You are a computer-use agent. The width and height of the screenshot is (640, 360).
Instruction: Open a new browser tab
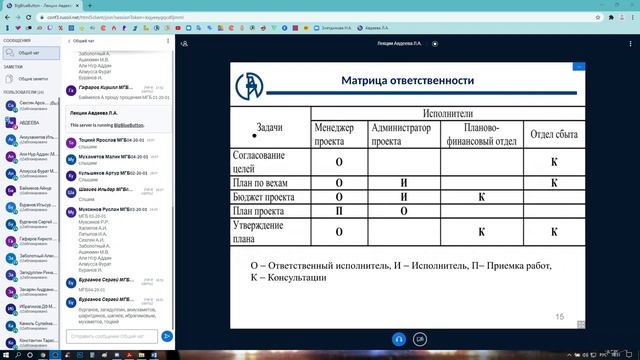point(90,6)
